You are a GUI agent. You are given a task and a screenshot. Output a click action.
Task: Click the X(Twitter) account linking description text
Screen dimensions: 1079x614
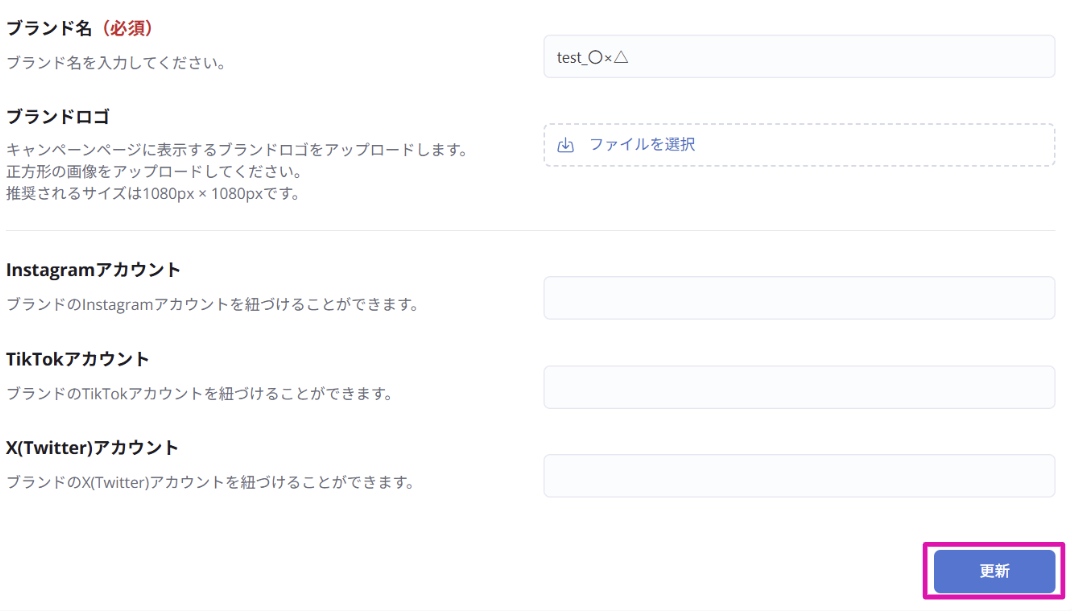click(210, 482)
